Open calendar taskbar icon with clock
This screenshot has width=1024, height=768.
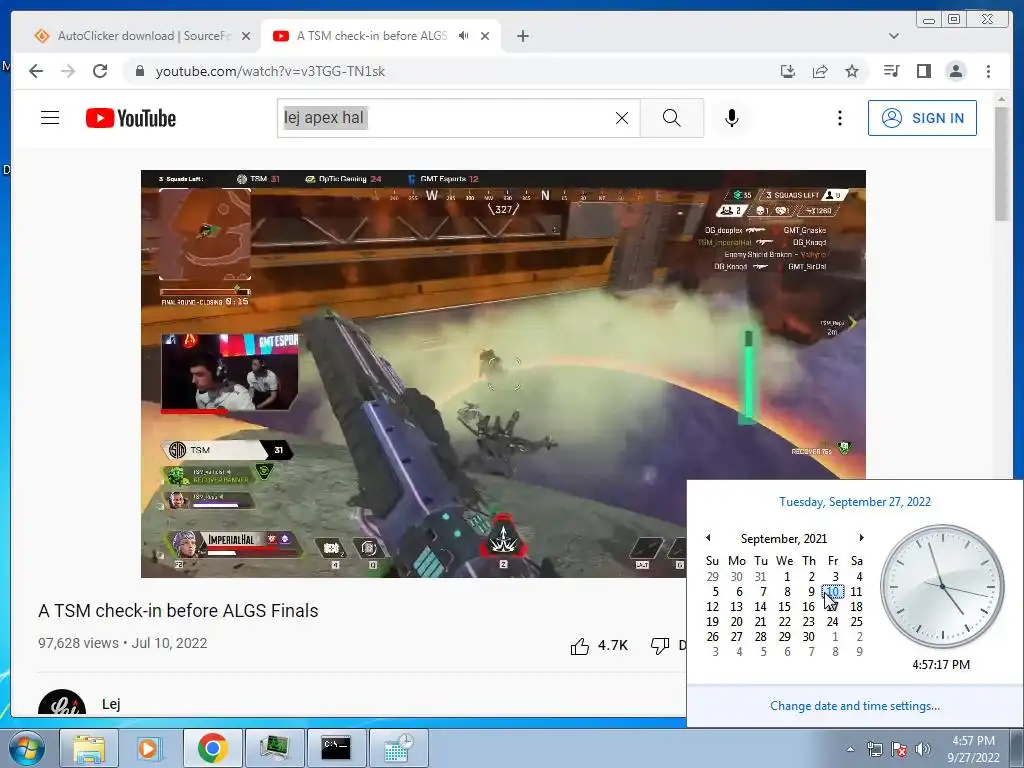(398, 748)
